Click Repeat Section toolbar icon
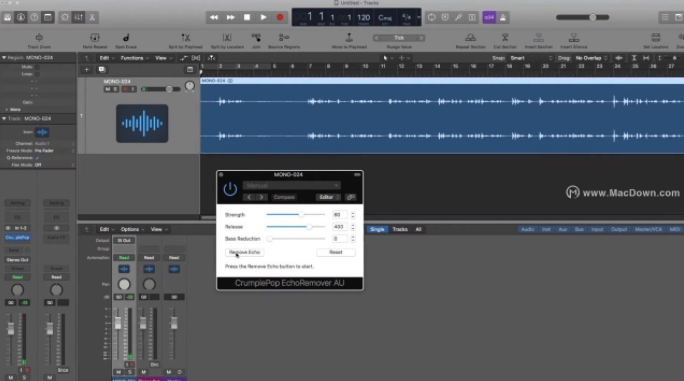Image resolution: width=684 pixels, height=381 pixels. coord(470,41)
